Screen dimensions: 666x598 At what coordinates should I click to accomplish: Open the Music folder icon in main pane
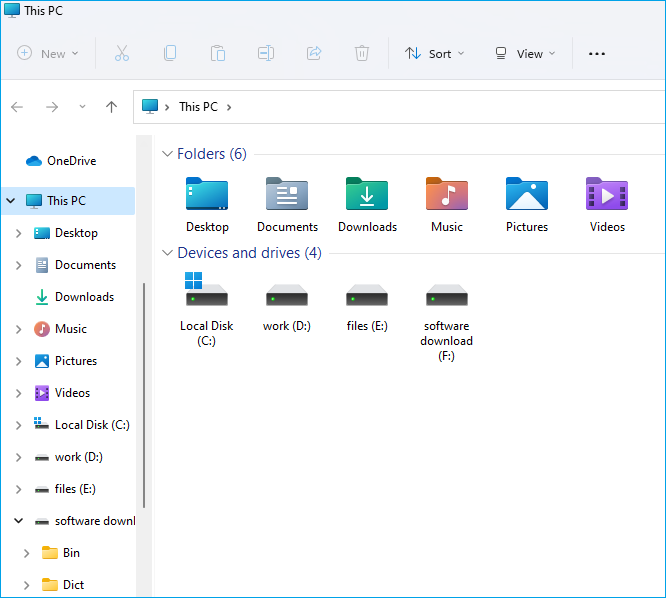(447, 195)
